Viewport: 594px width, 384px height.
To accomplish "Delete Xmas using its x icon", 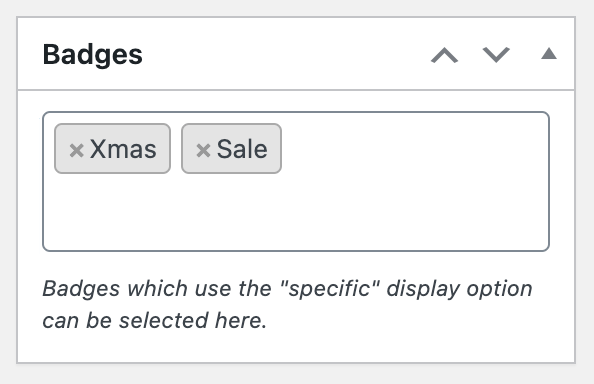I will pos(77,150).
